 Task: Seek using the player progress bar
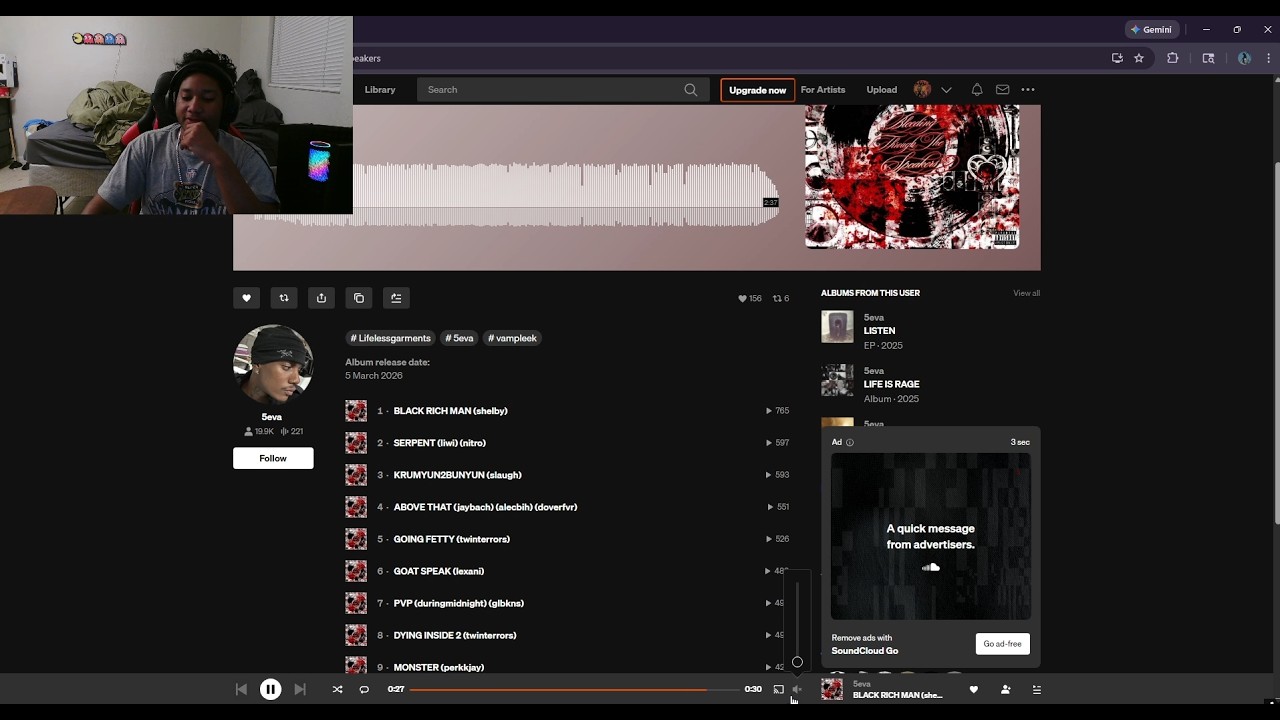click(574, 689)
